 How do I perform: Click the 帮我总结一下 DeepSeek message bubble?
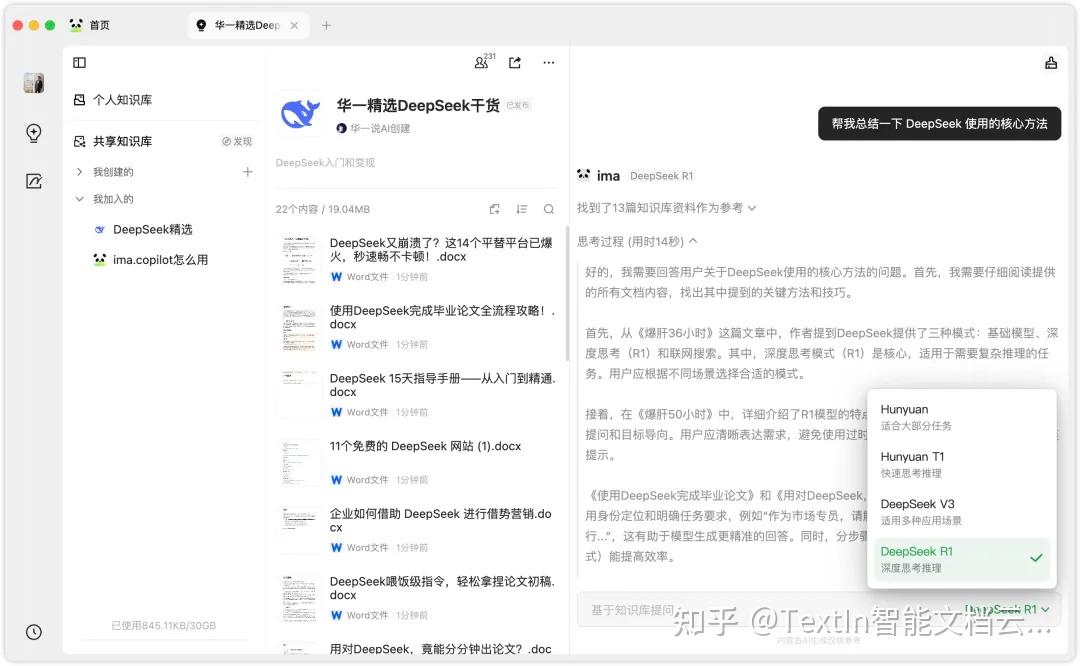coord(939,123)
